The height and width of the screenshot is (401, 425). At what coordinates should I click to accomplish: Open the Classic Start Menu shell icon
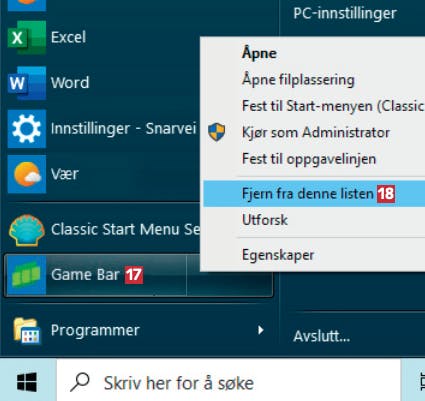pyautogui.click(x=27, y=230)
